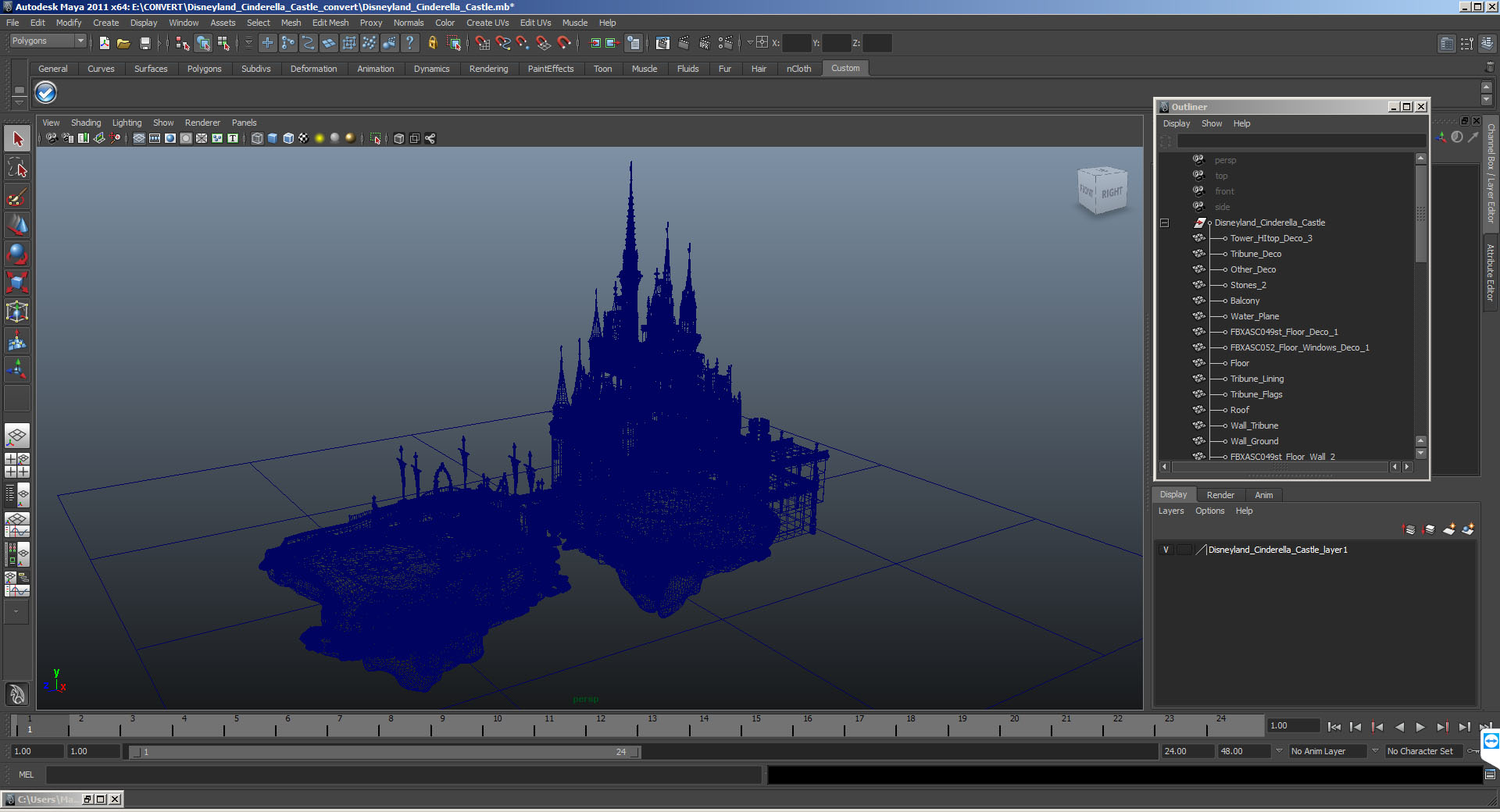The image size is (1500, 812).
Task: Click the current frame input field 1.00
Action: 1294,725
